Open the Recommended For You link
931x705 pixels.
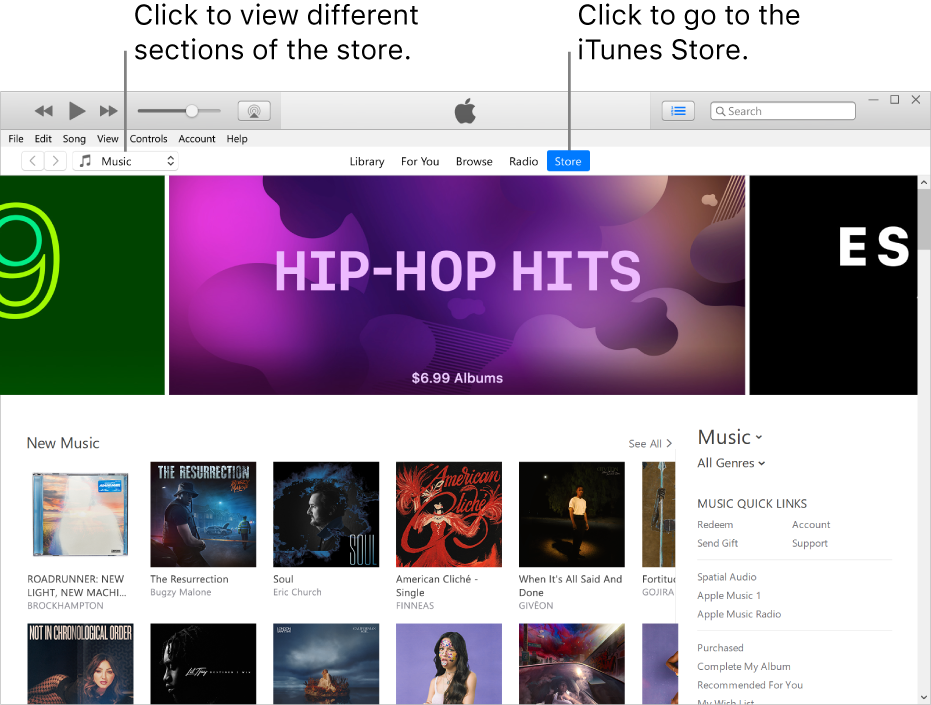[750, 685]
